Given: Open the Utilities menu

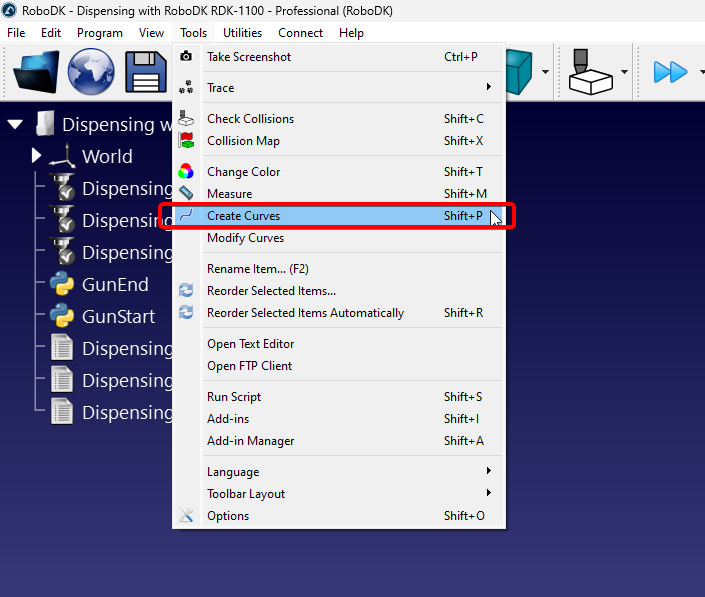Looking at the screenshot, I should click(242, 33).
